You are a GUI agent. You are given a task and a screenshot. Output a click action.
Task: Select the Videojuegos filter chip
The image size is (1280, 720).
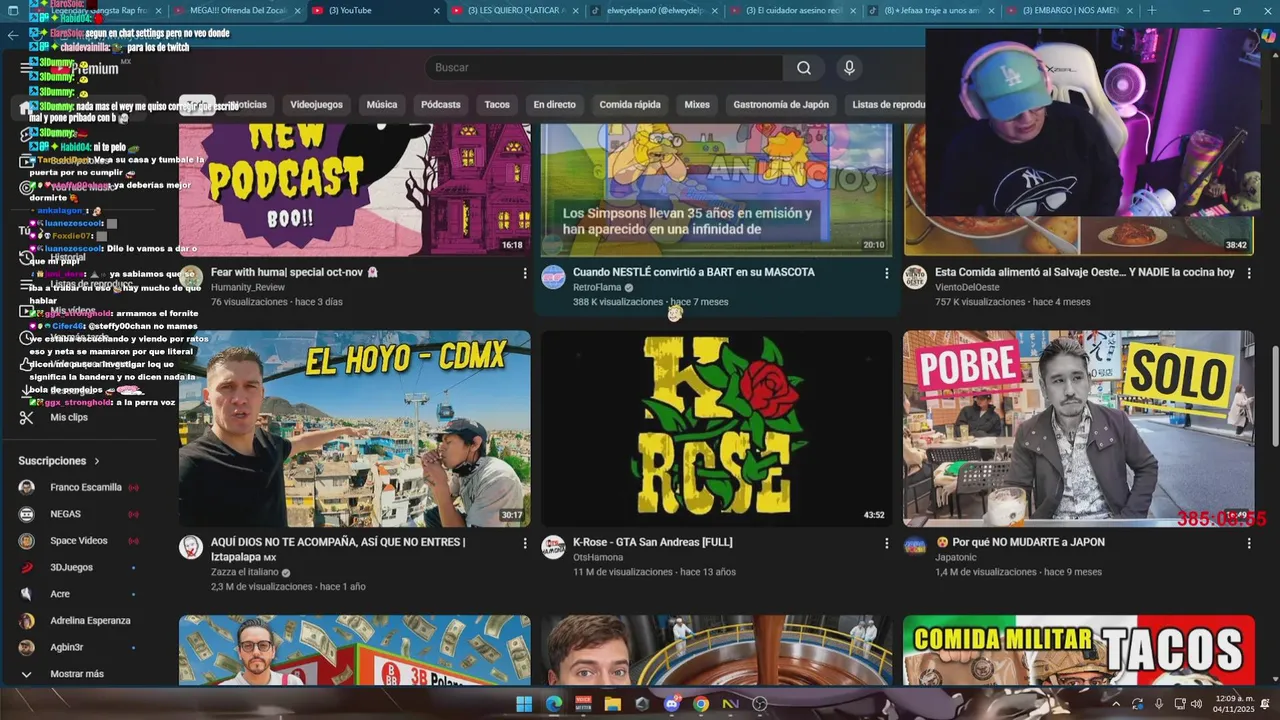point(316,105)
